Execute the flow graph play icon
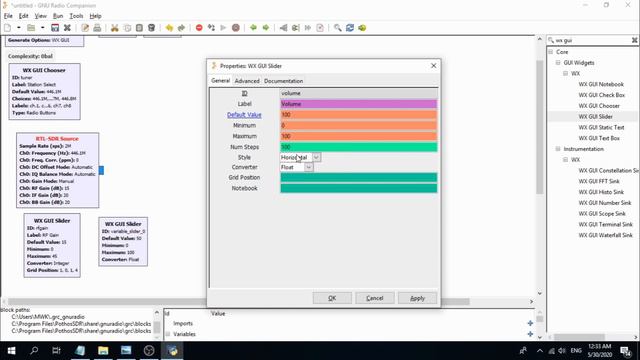 point(223,28)
